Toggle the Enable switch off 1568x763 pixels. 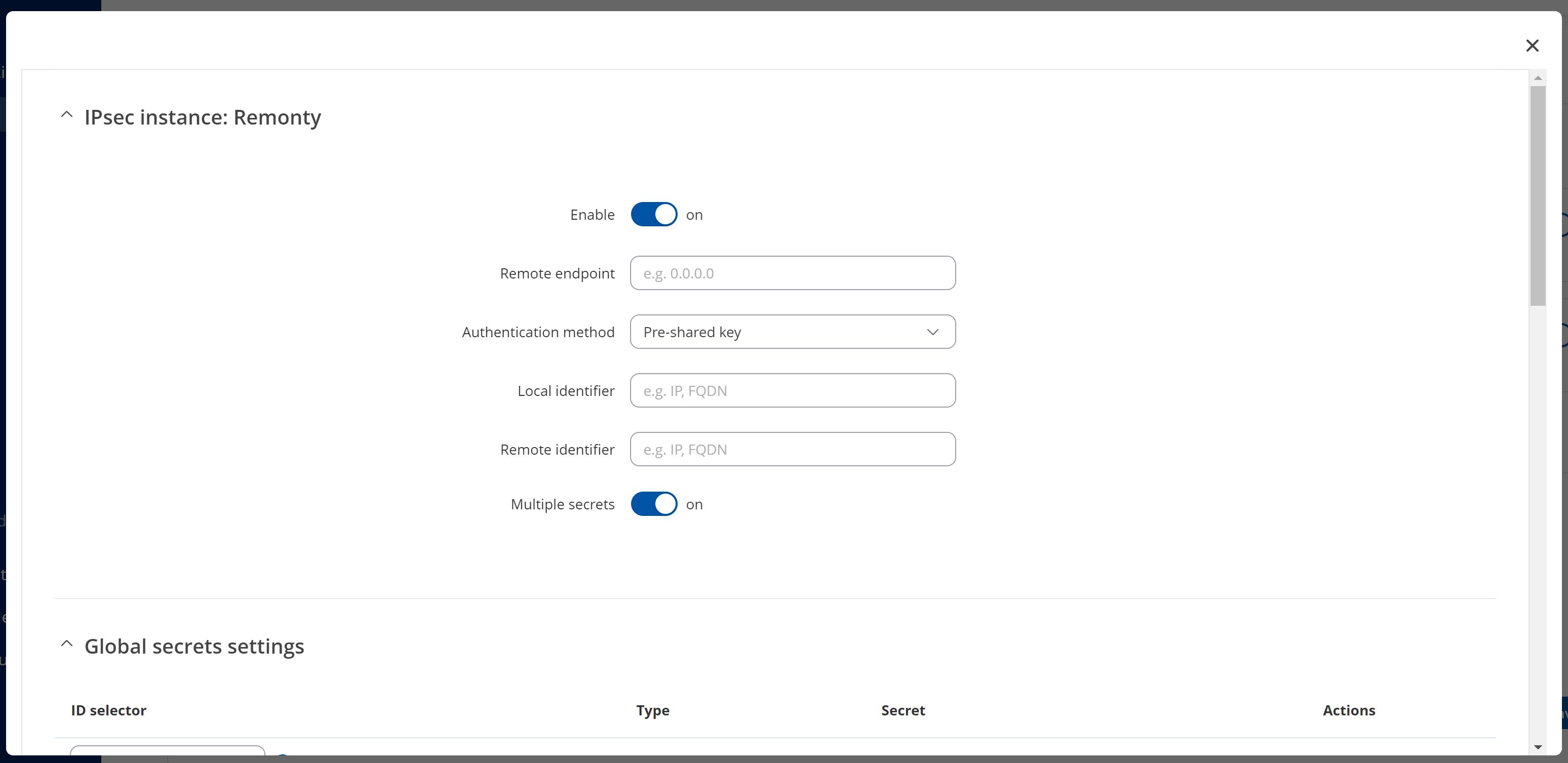click(x=654, y=214)
